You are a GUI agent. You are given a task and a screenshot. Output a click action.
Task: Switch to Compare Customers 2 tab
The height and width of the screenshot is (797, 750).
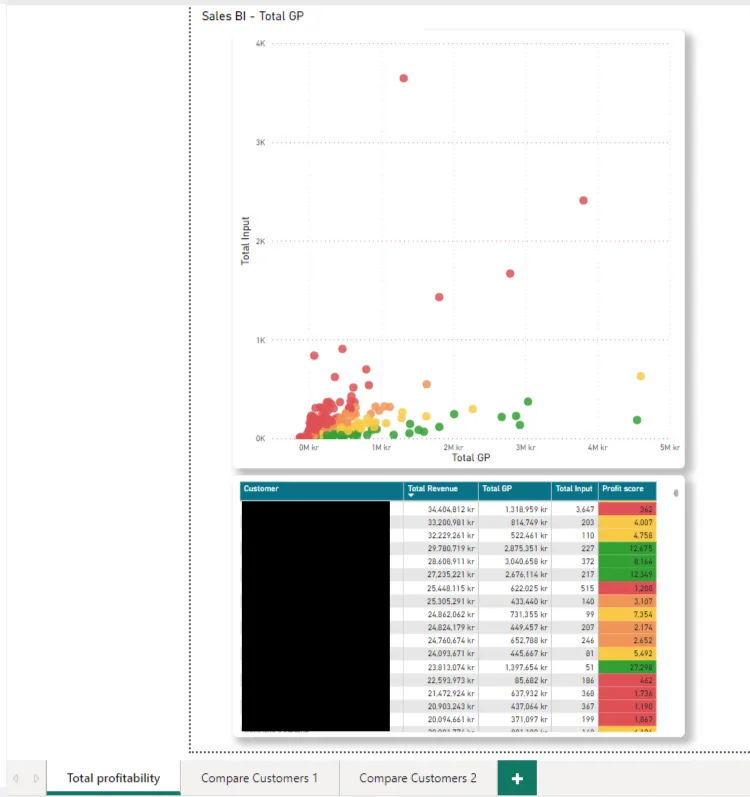click(418, 778)
